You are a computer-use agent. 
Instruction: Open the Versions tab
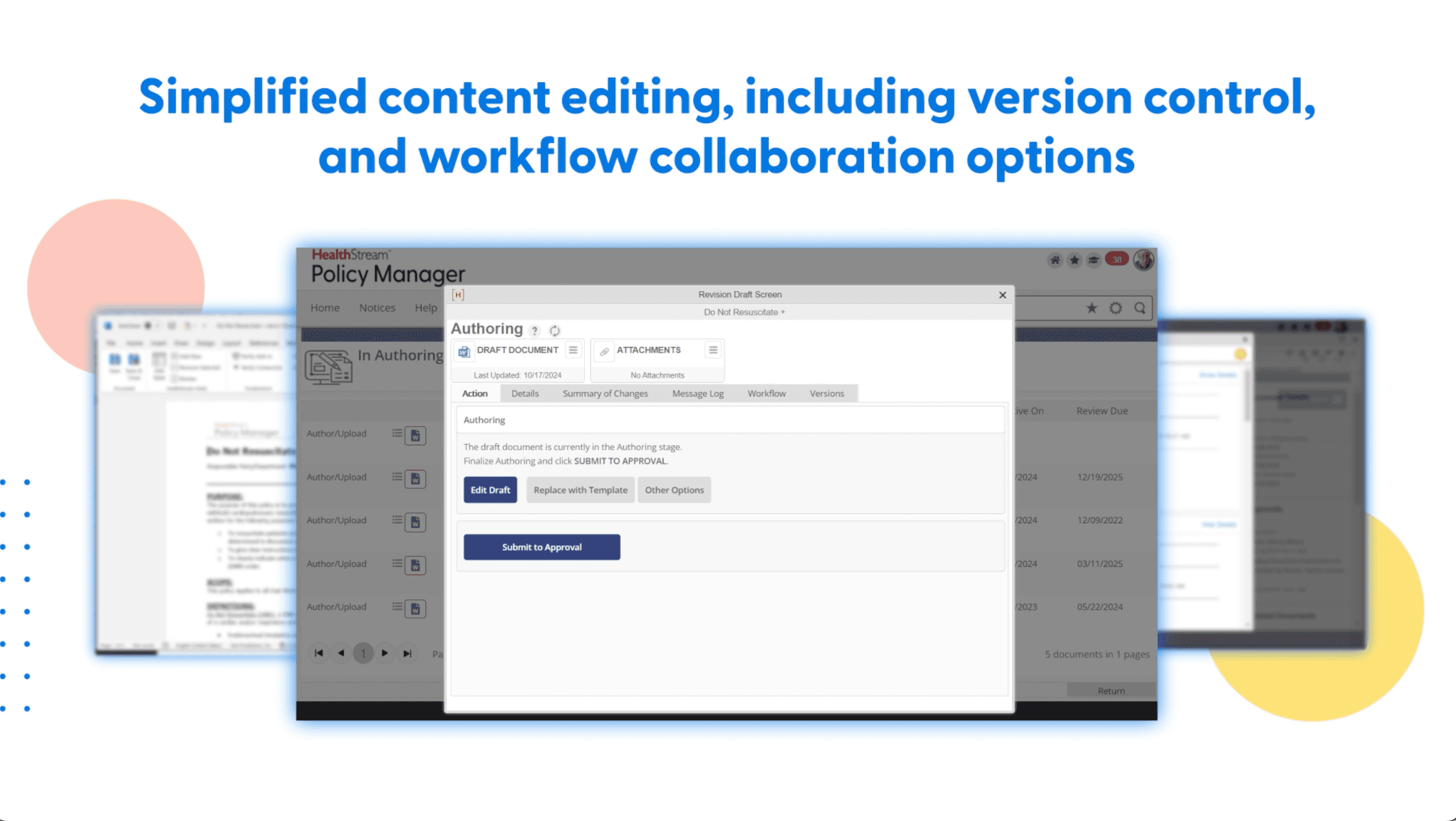pyautogui.click(x=827, y=394)
